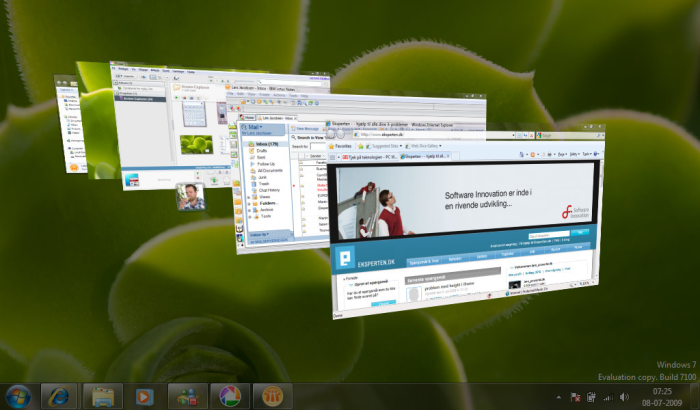Click the 'Search for' field in Lotus Notes
Viewport: 700px width, 410px height.
pos(318,146)
